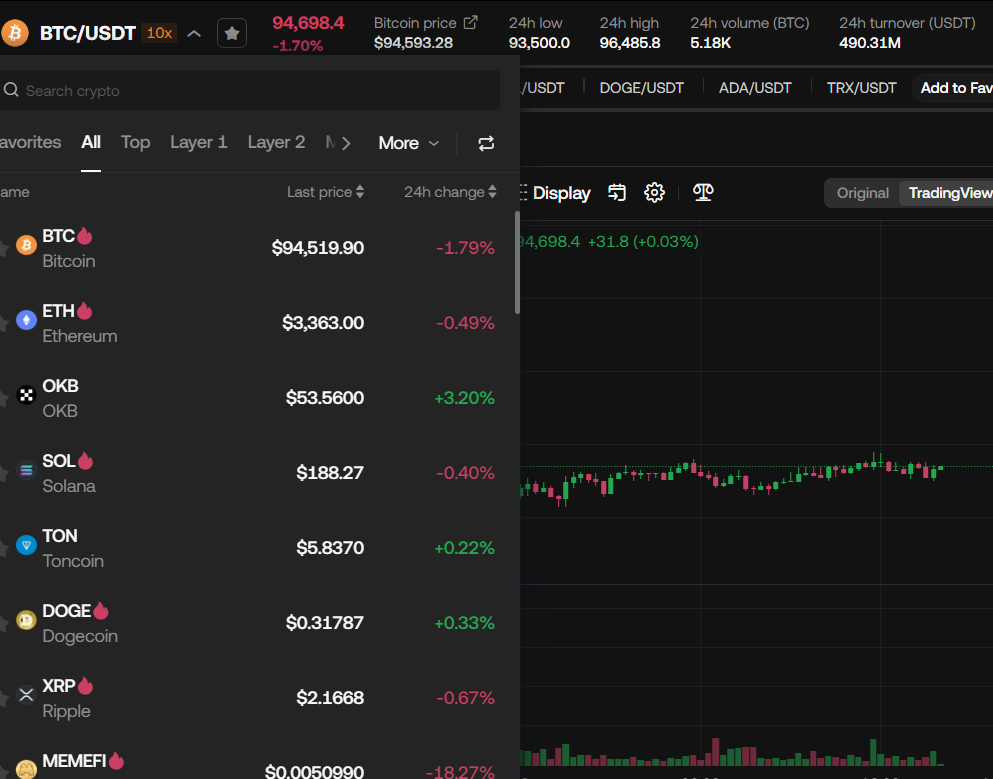Image resolution: width=993 pixels, height=779 pixels.
Task: Expand the More dropdown
Action: pos(408,143)
